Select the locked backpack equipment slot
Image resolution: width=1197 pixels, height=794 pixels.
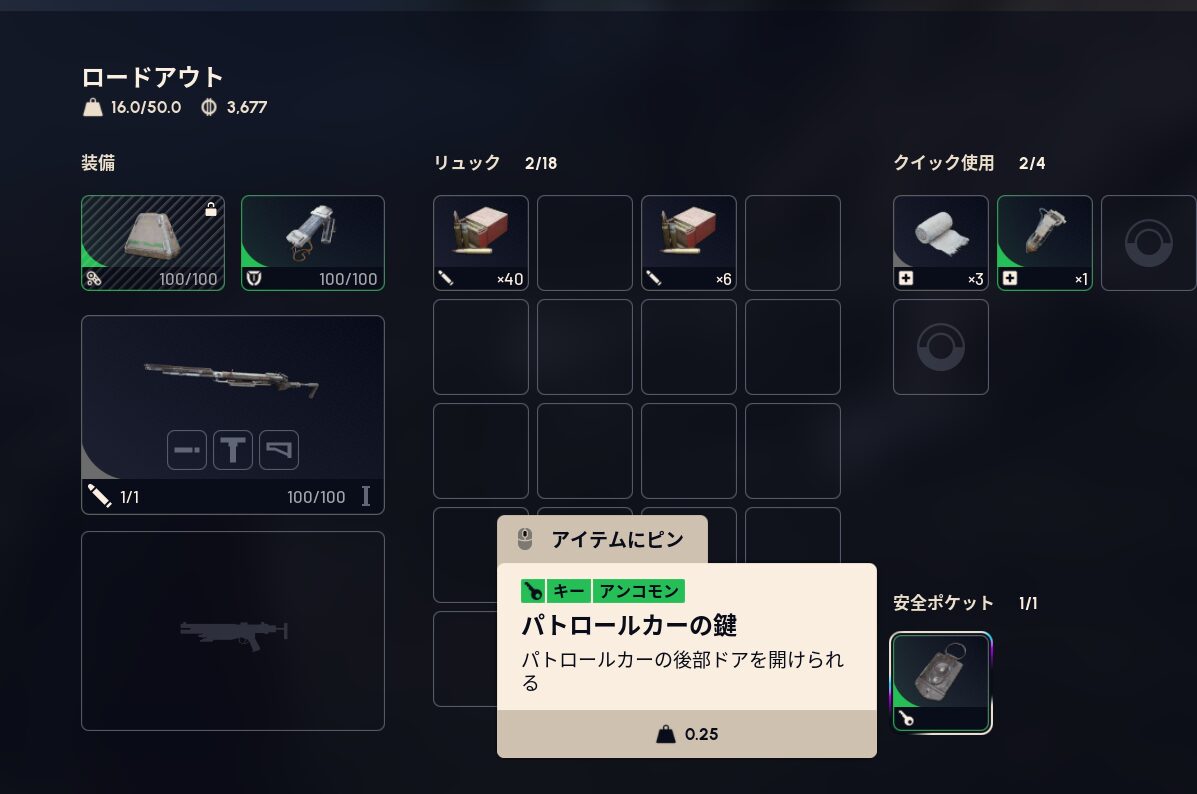click(153, 243)
